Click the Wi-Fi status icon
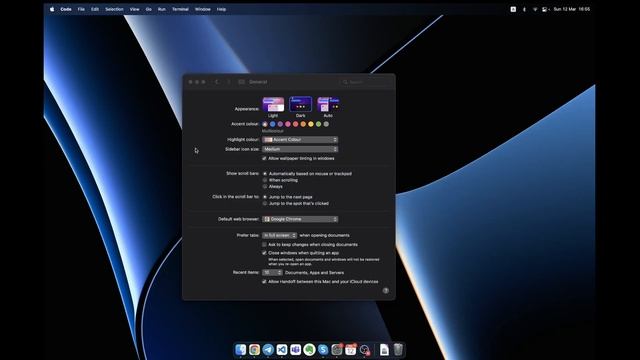 click(x=535, y=9)
